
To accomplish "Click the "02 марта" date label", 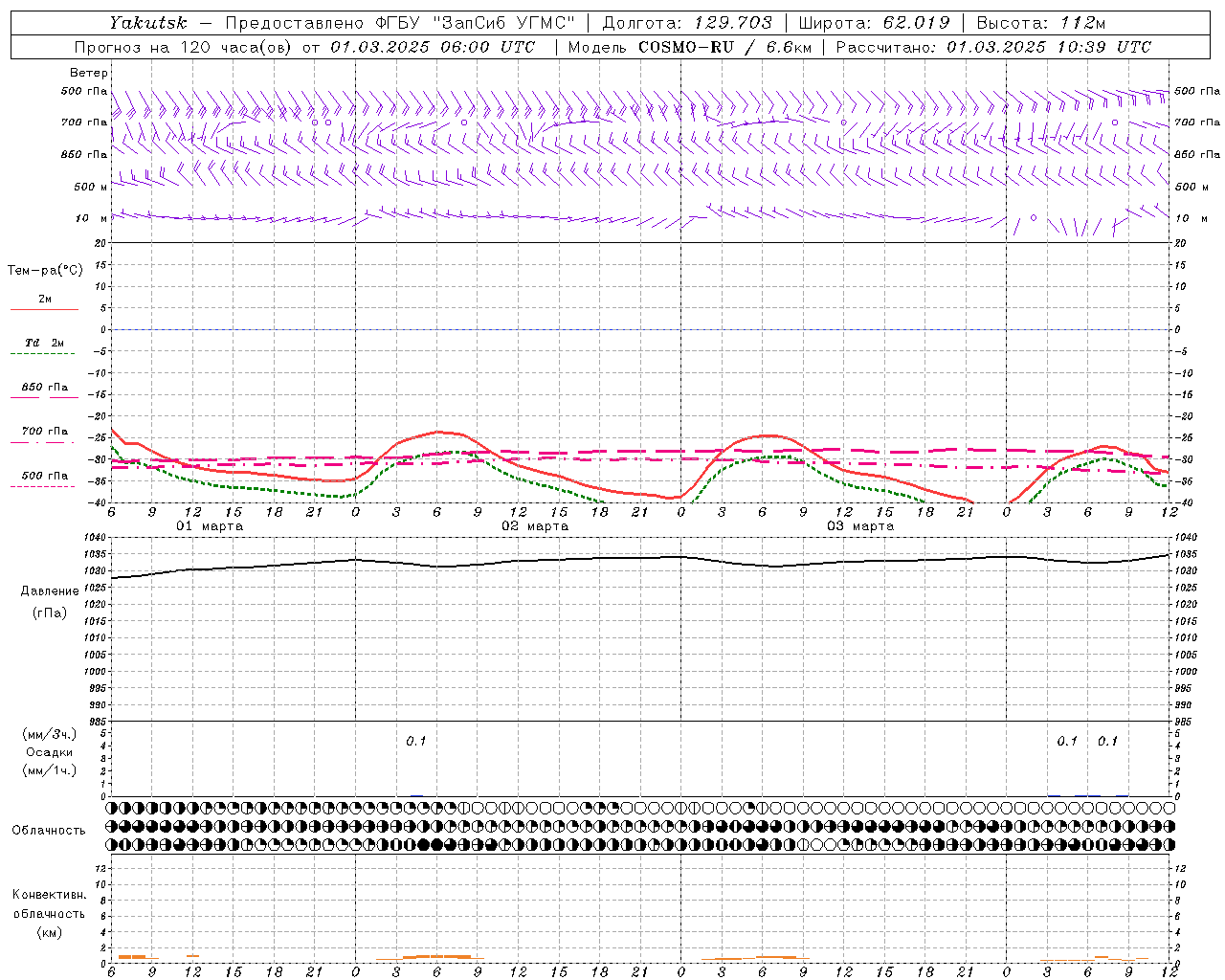I will [535, 526].
